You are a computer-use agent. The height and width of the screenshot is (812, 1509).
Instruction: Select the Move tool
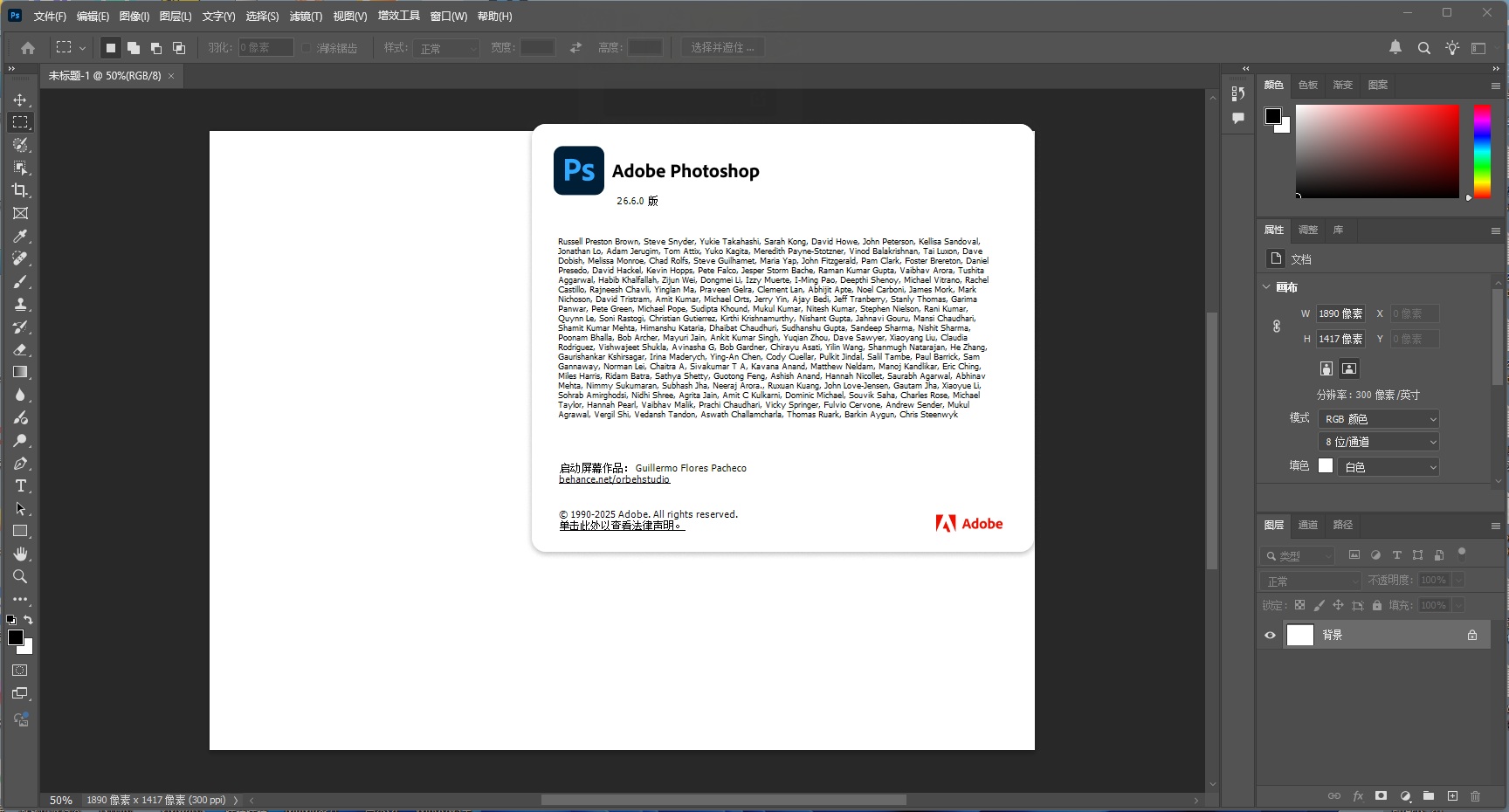[20, 100]
